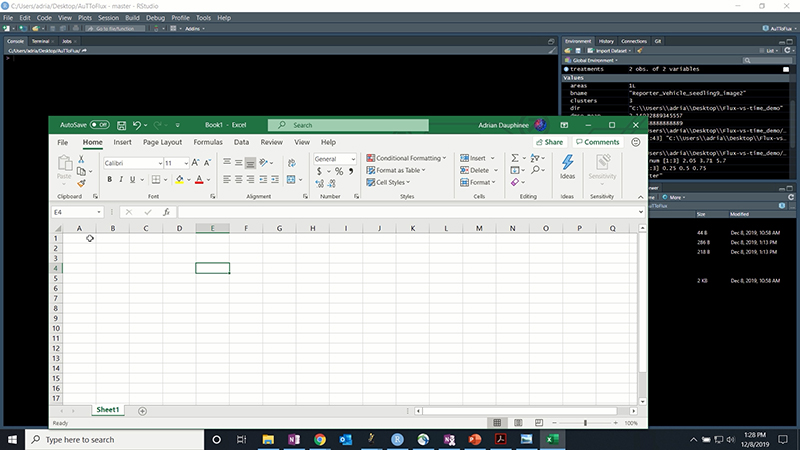The image size is (800, 450).
Task: Click the Sort & Filter icon
Action: point(535,158)
